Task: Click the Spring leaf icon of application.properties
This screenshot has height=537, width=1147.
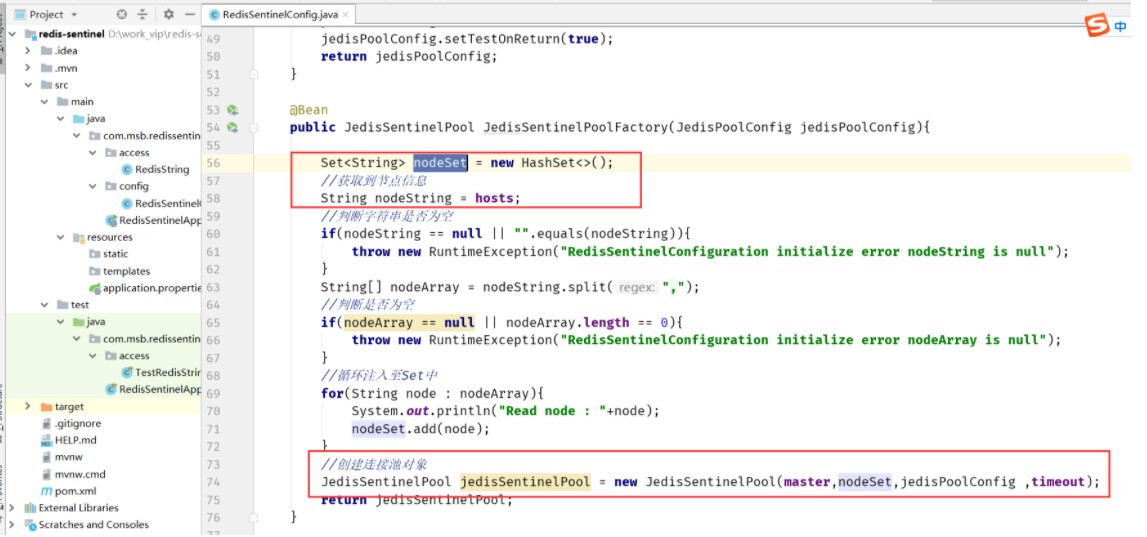Action: click(x=94, y=288)
